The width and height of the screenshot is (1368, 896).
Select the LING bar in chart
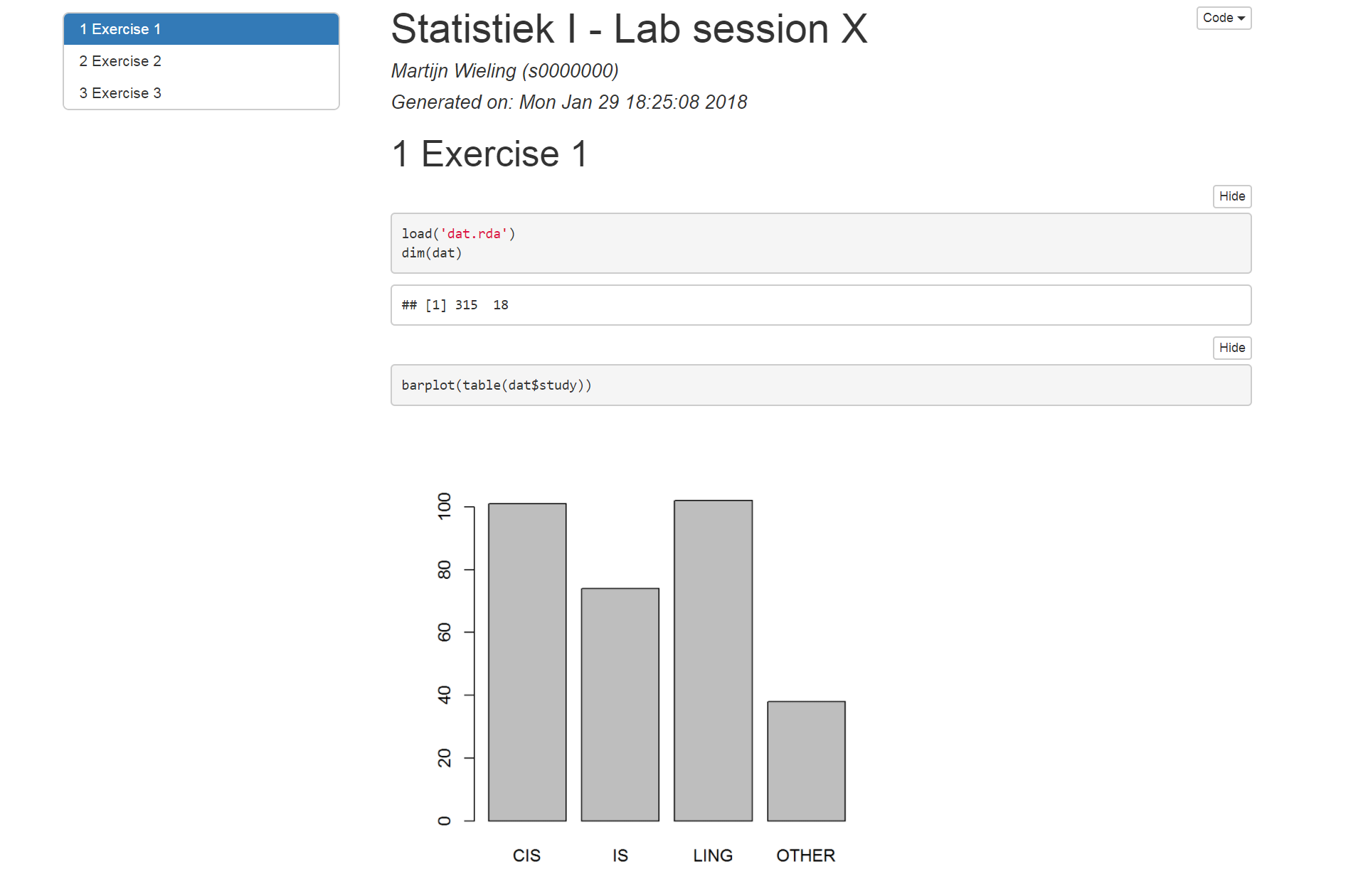[x=713, y=661]
